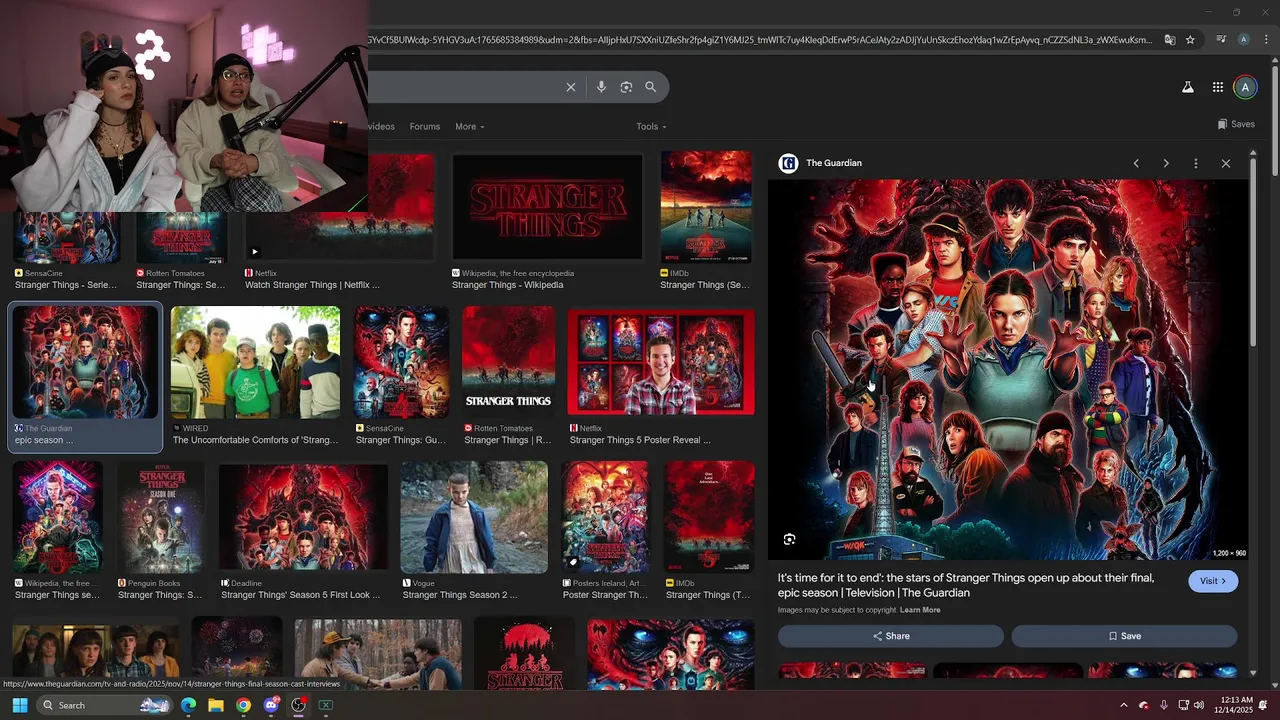This screenshot has width=1280, height=720.
Task: Click the OneDrive tray icon
Action: [x=1144, y=705]
